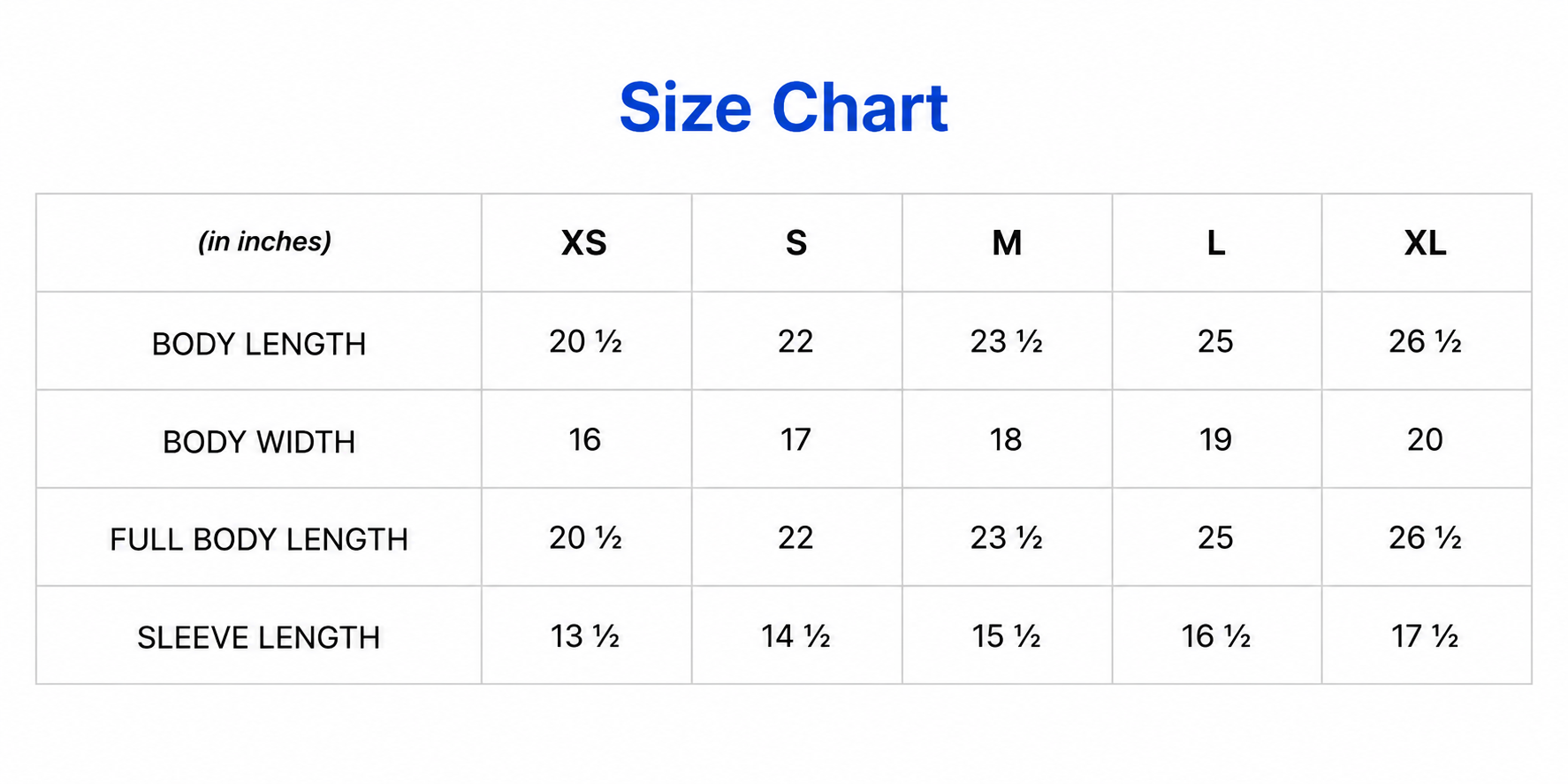
Task: Click the (in inches) header cell
Action: pos(264,241)
